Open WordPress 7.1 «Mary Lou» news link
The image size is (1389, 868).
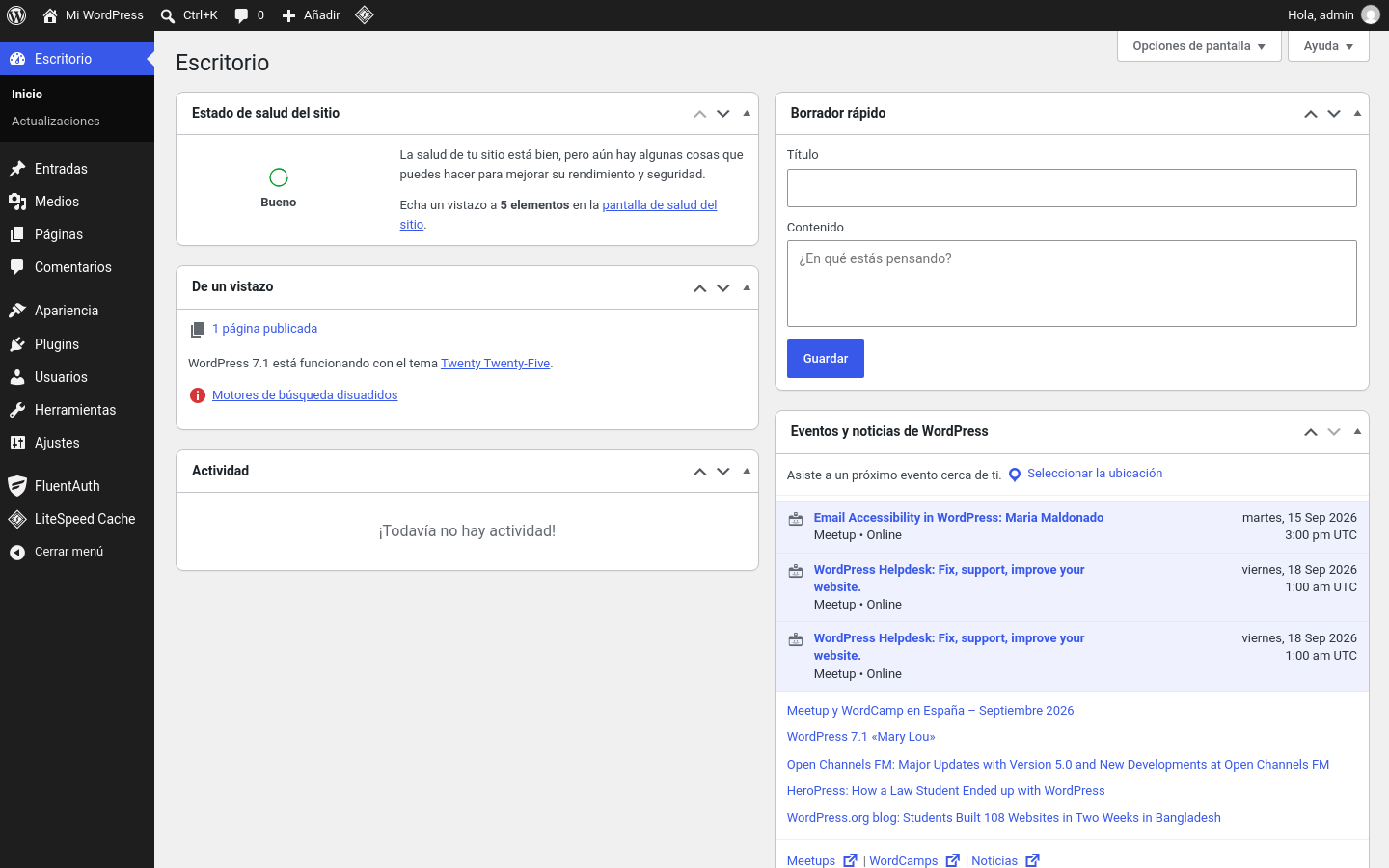tap(861, 737)
